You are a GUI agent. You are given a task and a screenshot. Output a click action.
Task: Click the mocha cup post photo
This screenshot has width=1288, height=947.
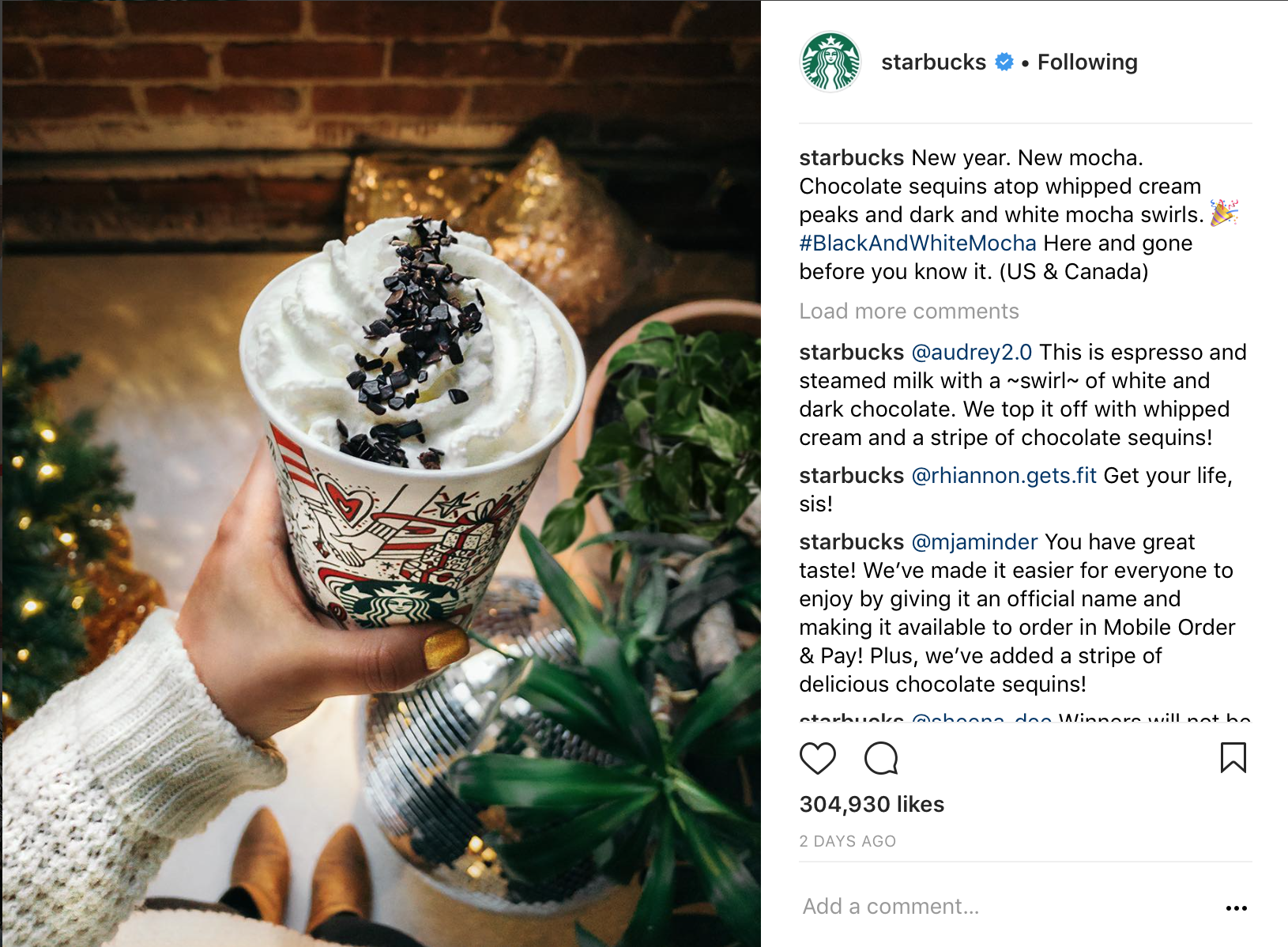click(381, 473)
